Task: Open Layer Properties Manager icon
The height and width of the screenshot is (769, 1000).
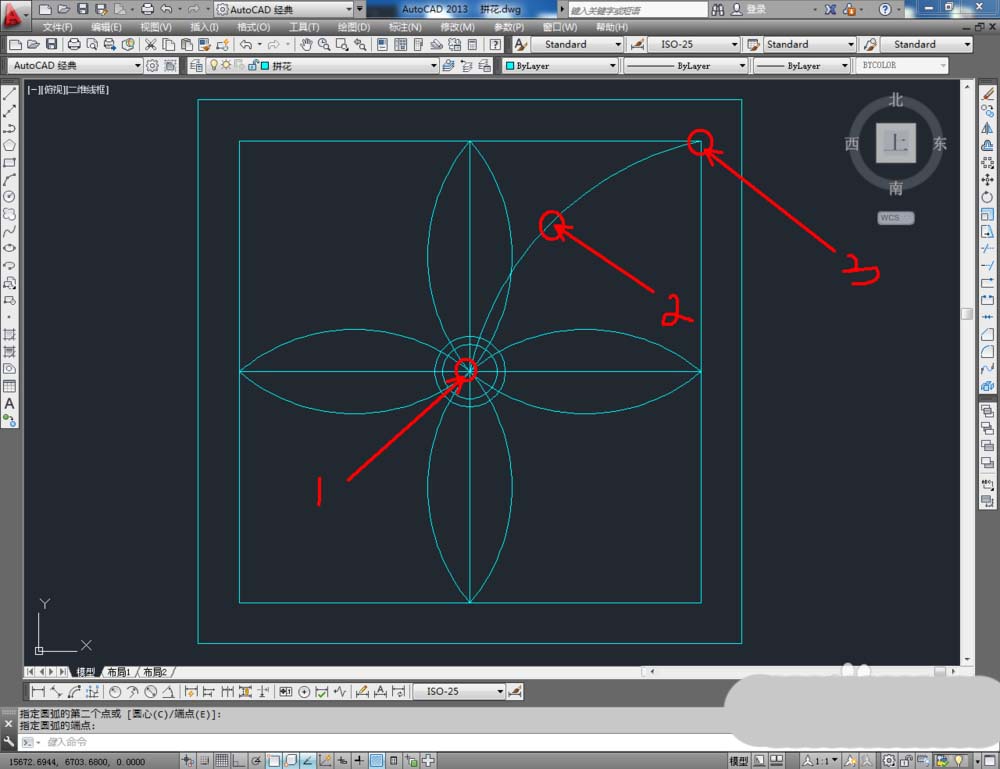Action: click(196, 66)
